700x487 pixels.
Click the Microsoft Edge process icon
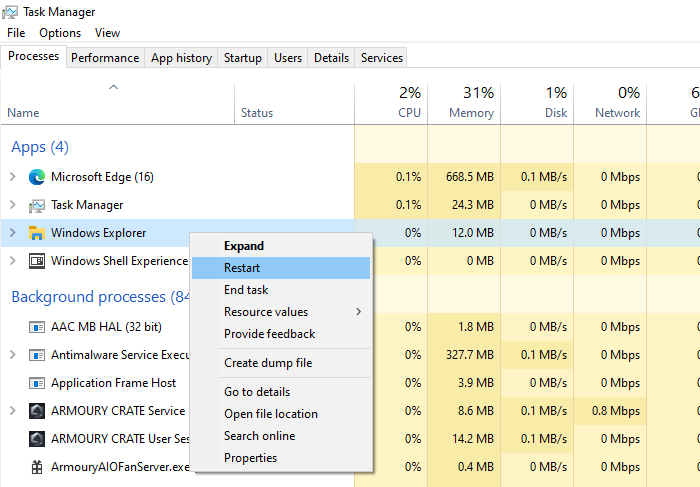[37, 177]
